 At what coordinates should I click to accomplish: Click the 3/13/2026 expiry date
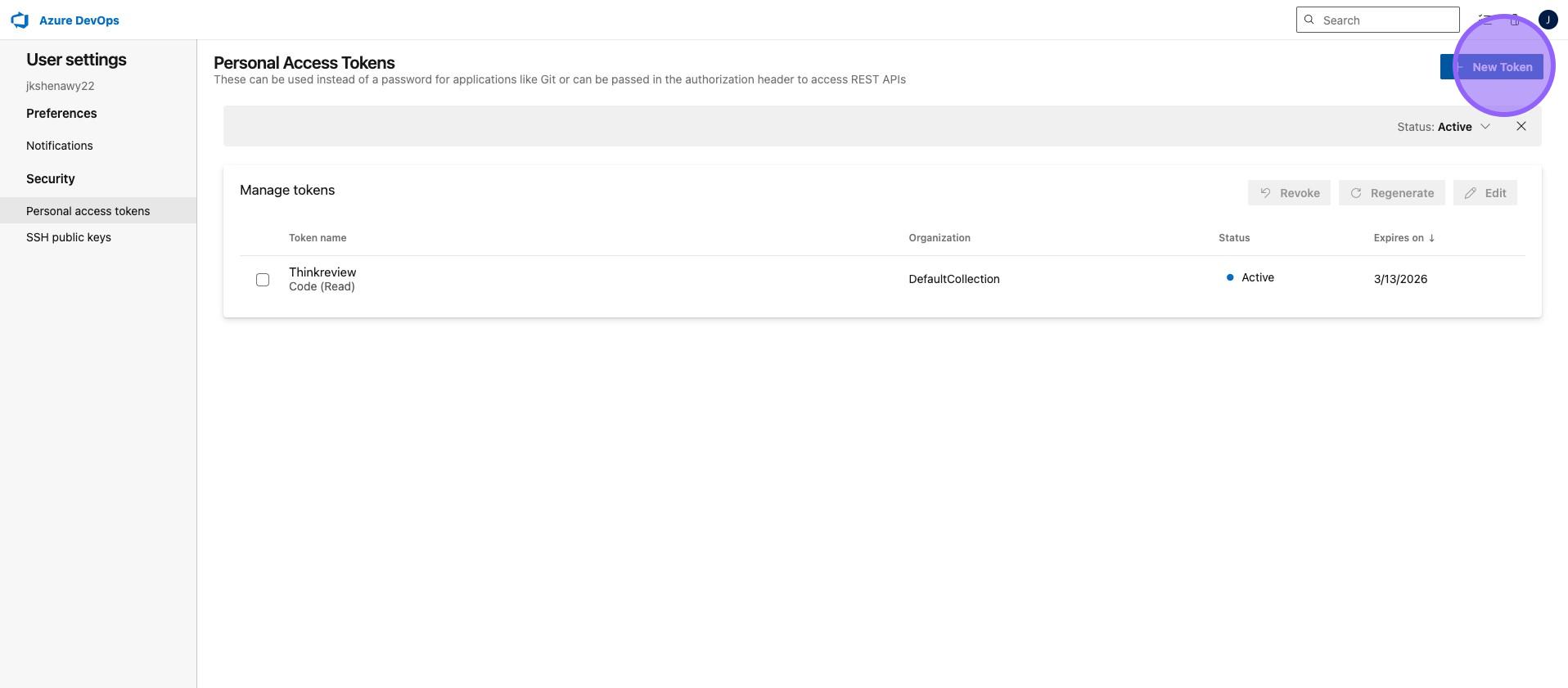1400,279
